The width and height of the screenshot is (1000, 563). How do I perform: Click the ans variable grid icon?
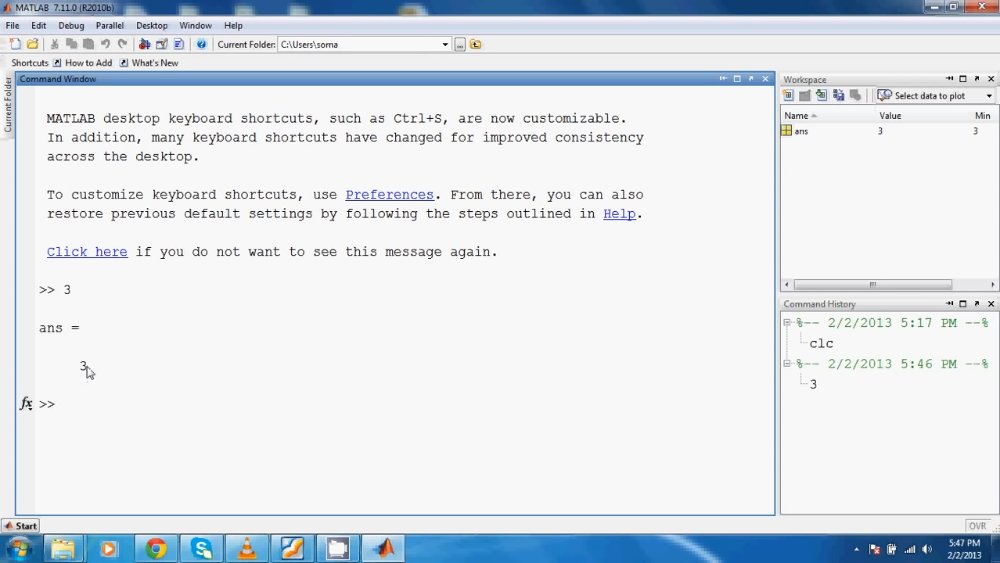pos(786,131)
